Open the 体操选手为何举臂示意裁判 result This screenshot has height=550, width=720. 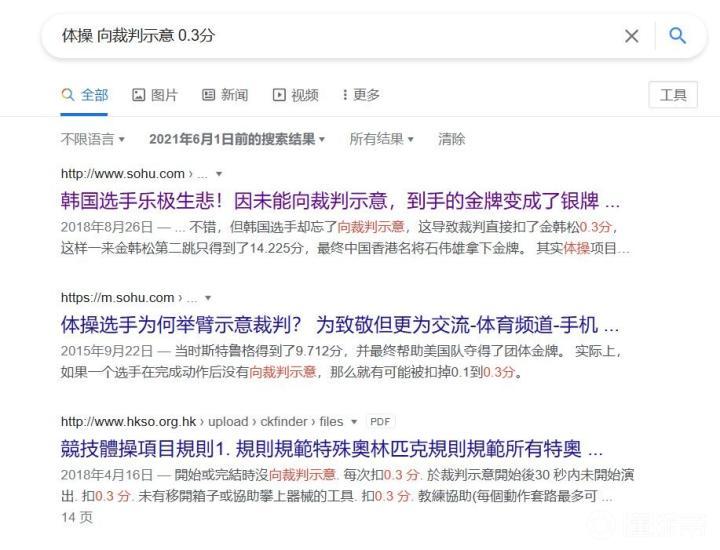point(340,324)
